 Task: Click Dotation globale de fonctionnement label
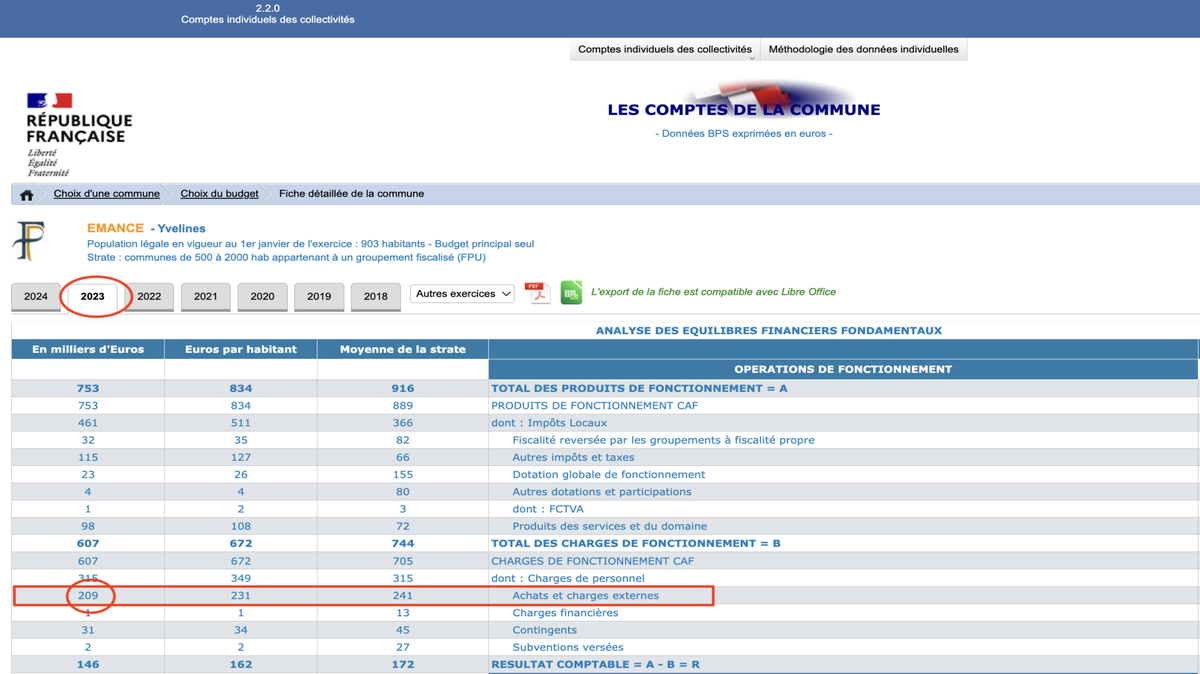(608, 475)
